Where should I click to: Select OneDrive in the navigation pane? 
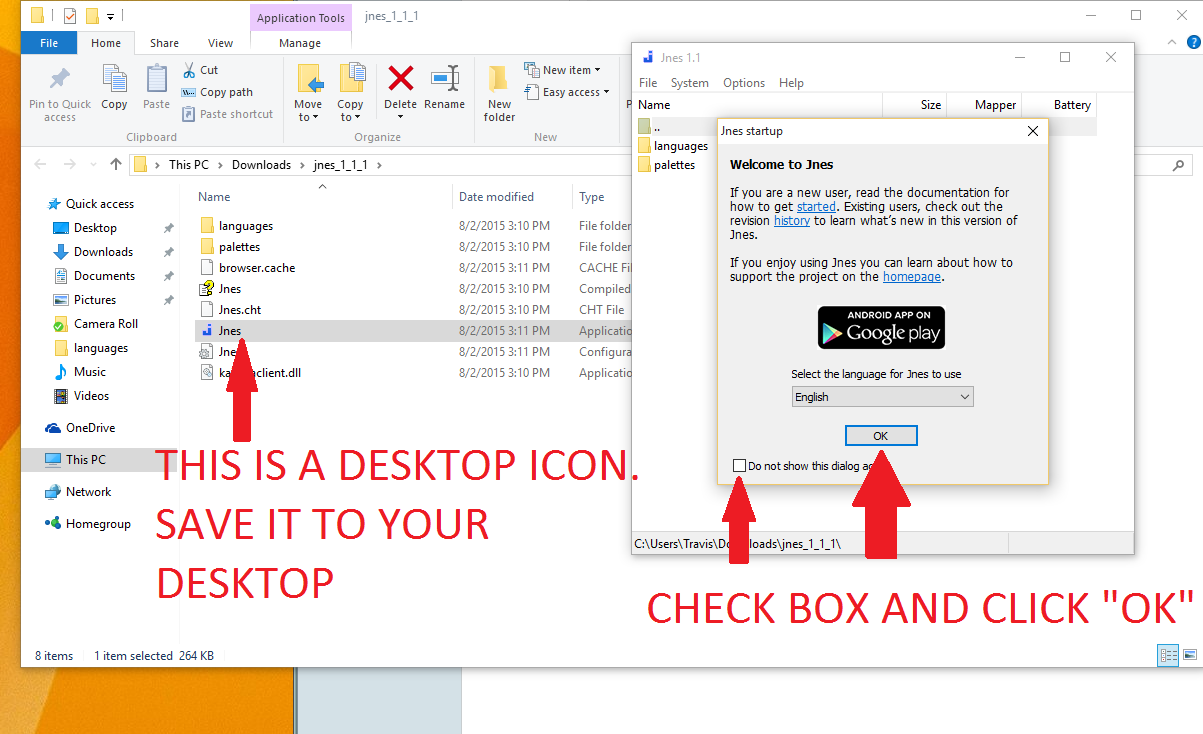point(90,428)
